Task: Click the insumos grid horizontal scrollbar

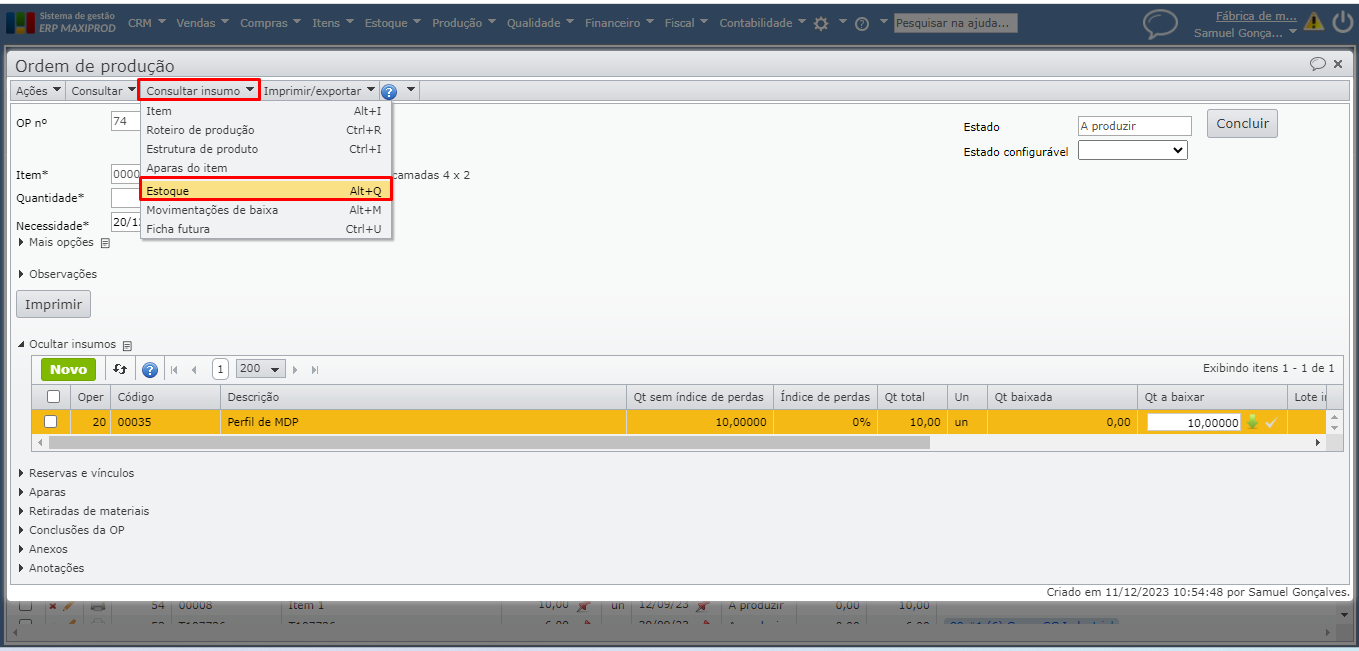Action: click(488, 442)
